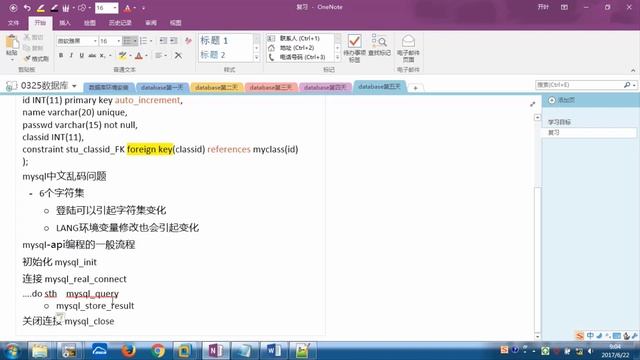
Task: Apply the Phone number tag (Ctrl+3)
Action: [x=300, y=57]
